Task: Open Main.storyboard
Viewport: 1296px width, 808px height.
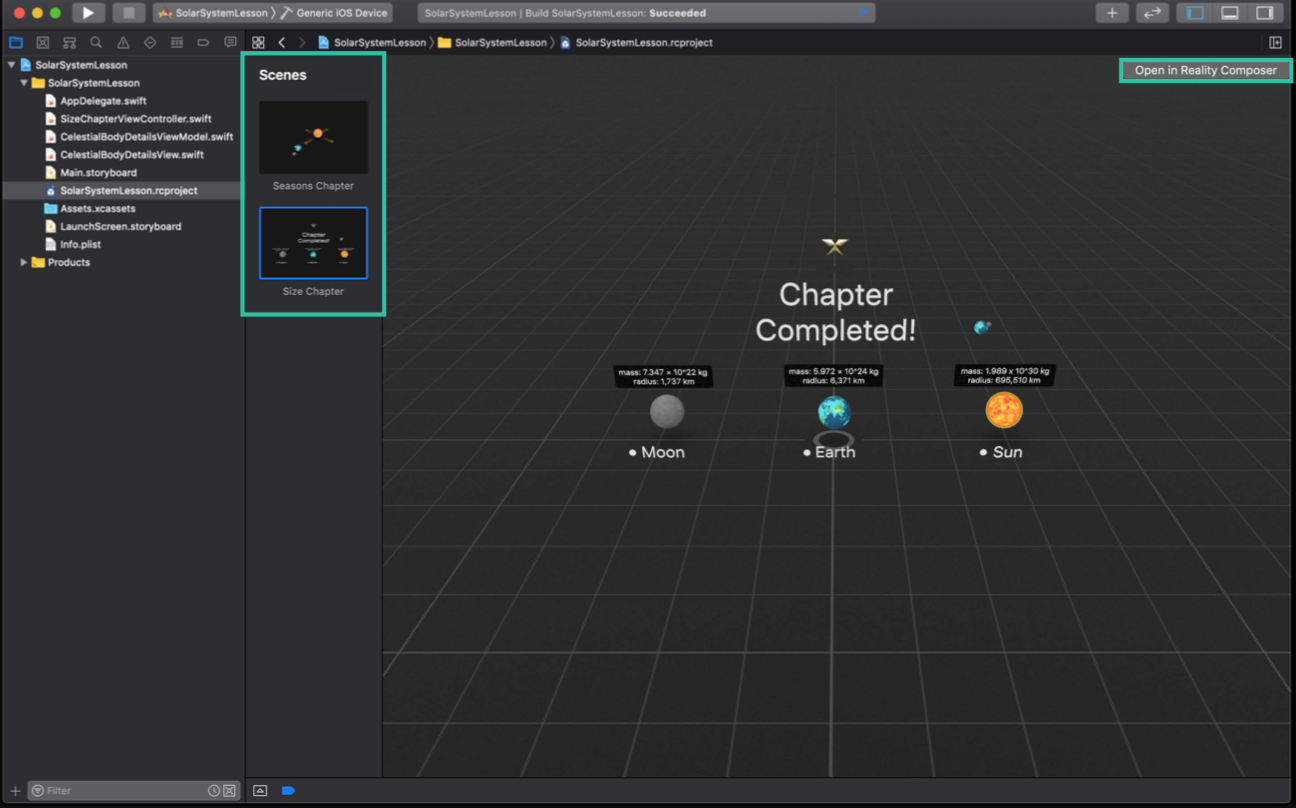Action: coord(98,173)
